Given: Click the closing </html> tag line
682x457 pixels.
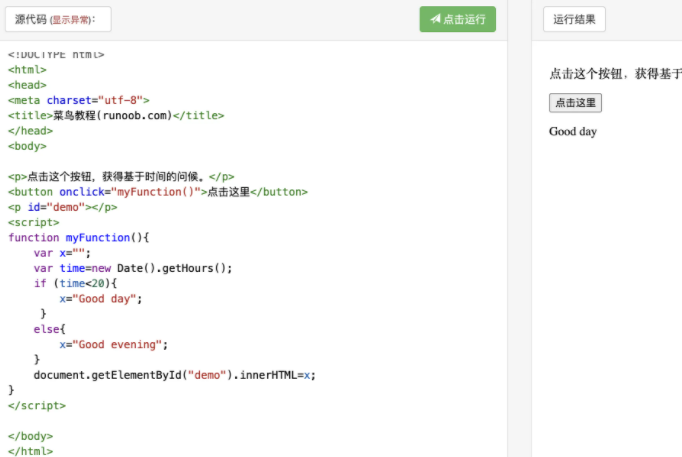Looking at the screenshot, I should click(x=30, y=451).
